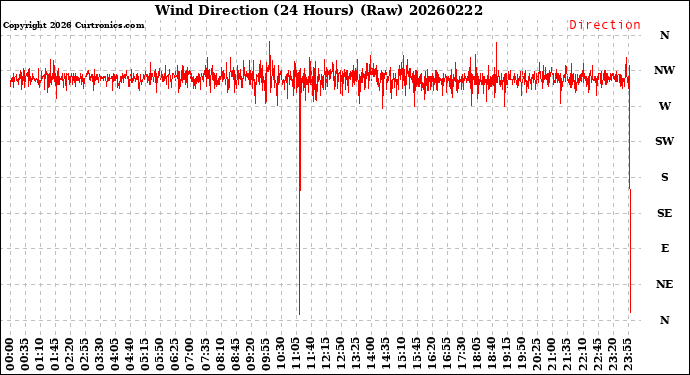Click the 'SE' direction axis label
690x375 pixels.
point(664,213)
